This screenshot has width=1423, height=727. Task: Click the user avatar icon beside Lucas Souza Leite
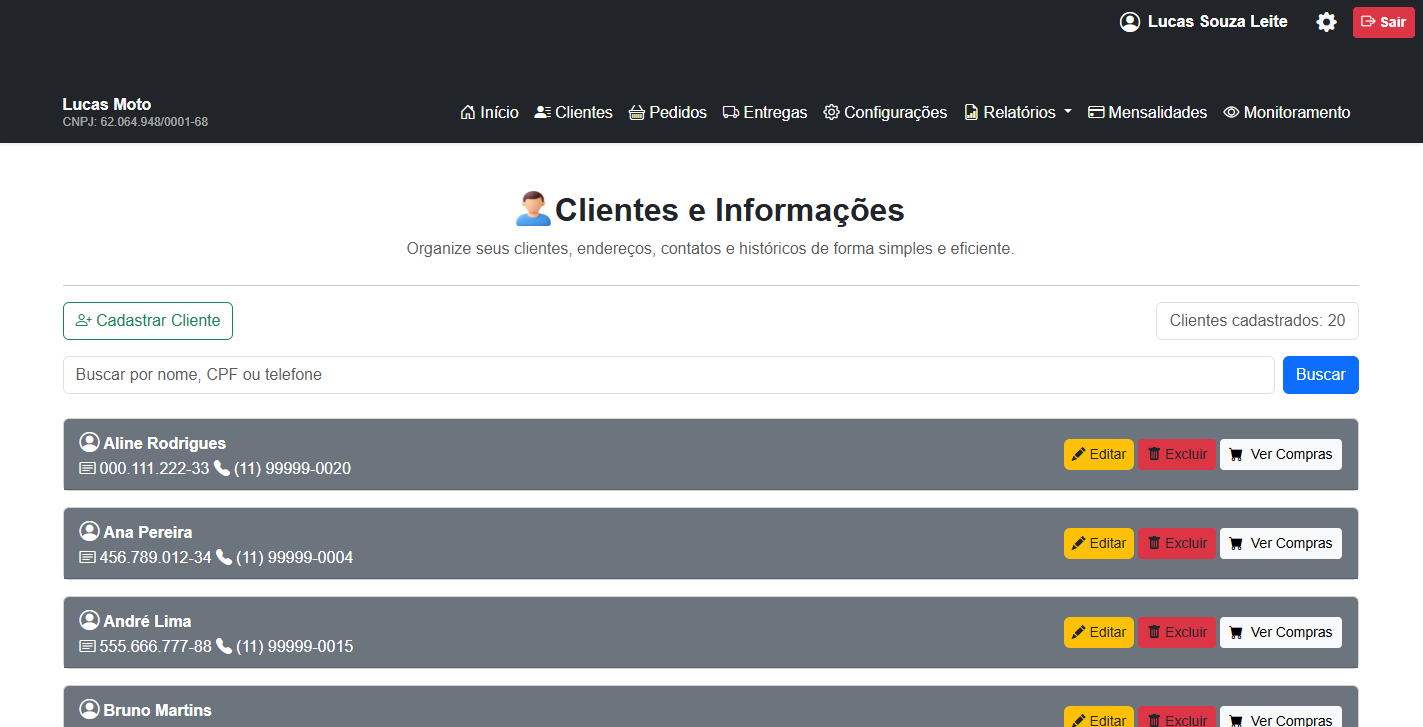[x=1129, y=21]
